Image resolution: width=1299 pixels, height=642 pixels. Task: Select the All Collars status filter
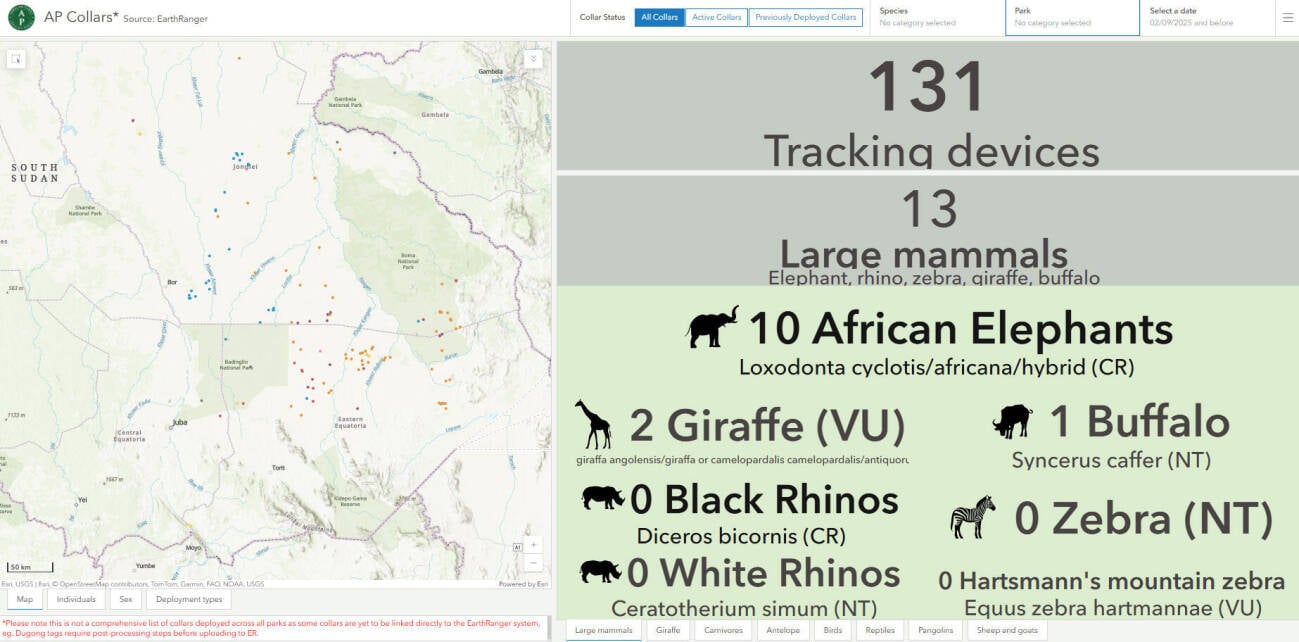pos(659,18)
